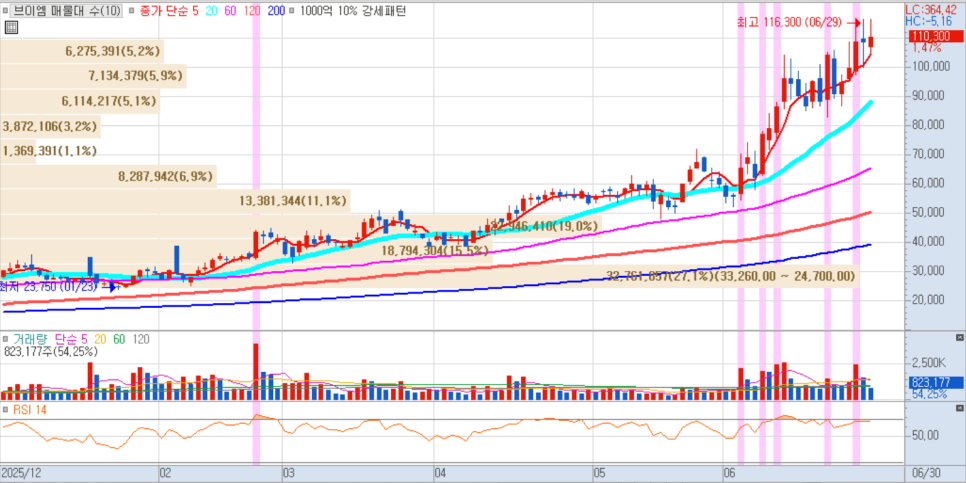The image size is (966, 483).
Task: Open the grid table icon below the chart title
Action: (11, 26)
